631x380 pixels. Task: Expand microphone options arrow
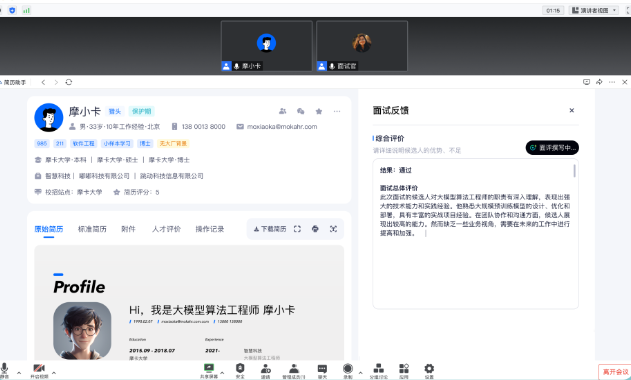19,373
